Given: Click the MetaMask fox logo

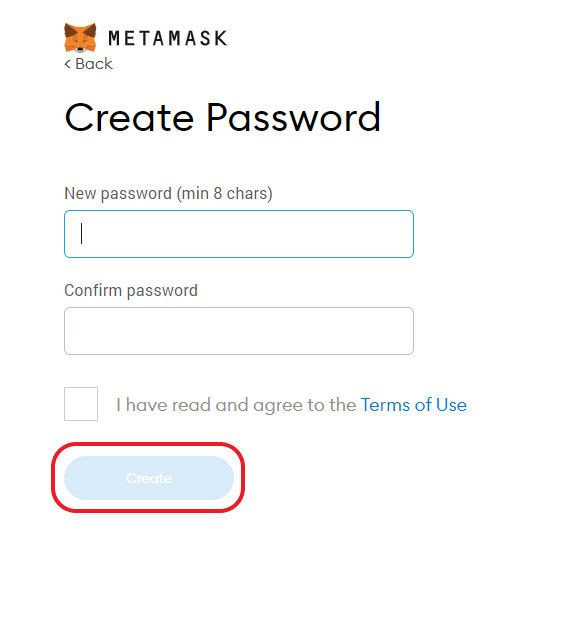Looking at the screenshot, I should click(x=80, y=38).
